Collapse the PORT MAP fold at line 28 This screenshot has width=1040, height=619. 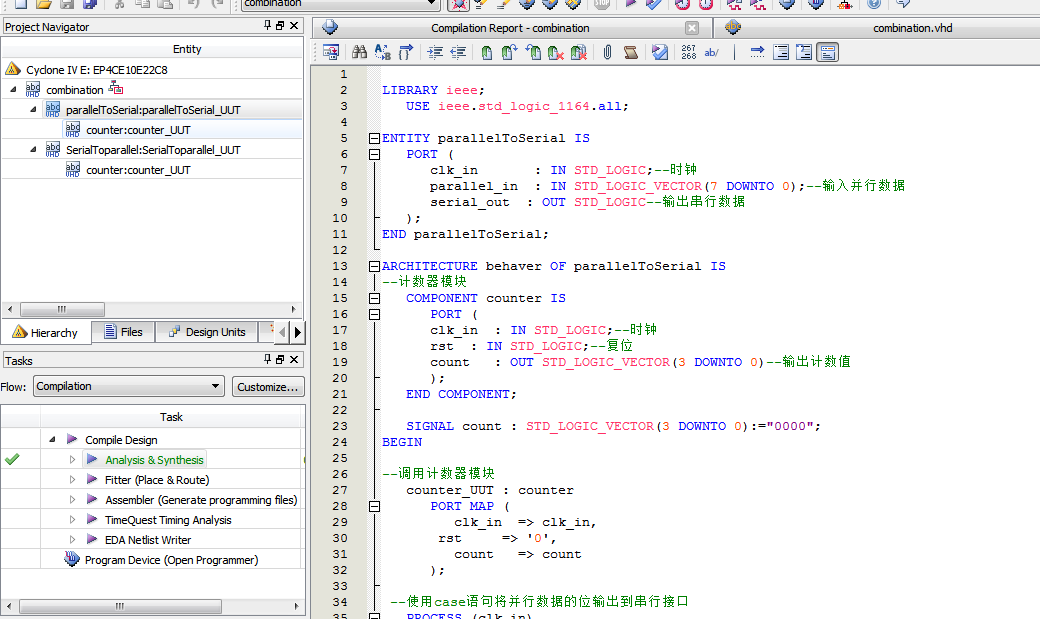coord(374,506)
